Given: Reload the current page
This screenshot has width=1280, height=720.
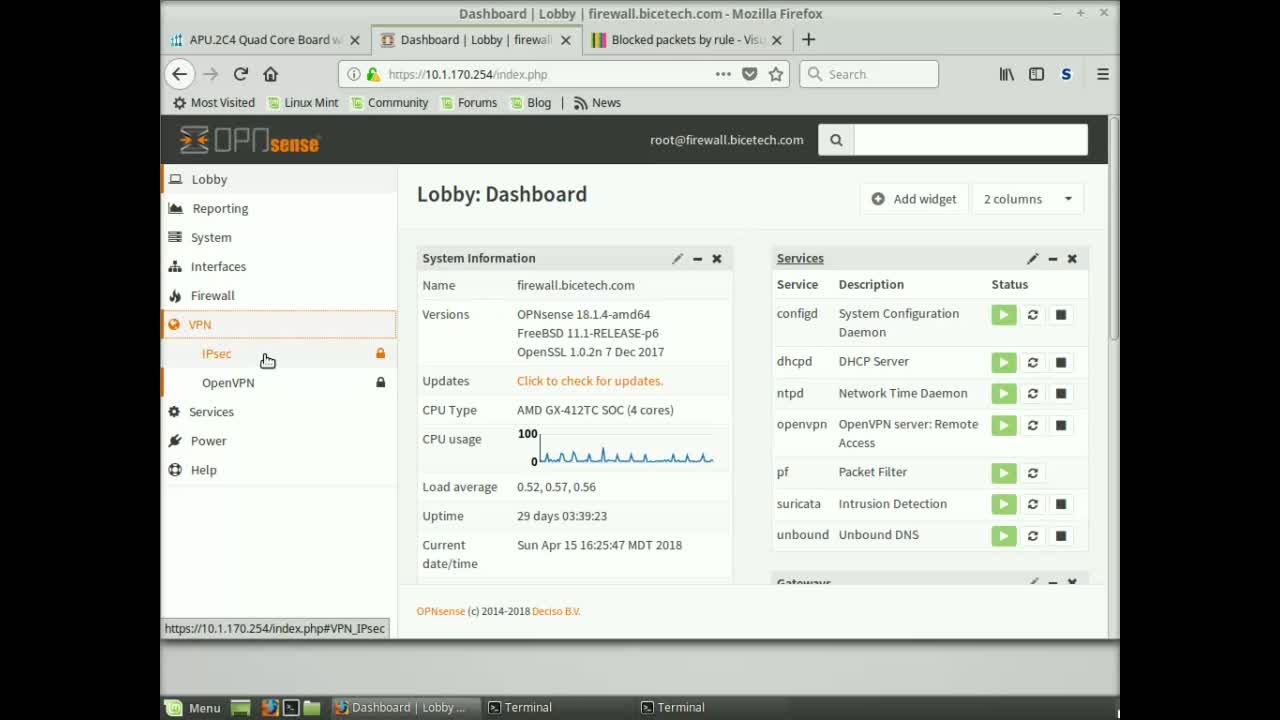Looking at the screenshot, I should pyautogui.click(x=241, y=74).
